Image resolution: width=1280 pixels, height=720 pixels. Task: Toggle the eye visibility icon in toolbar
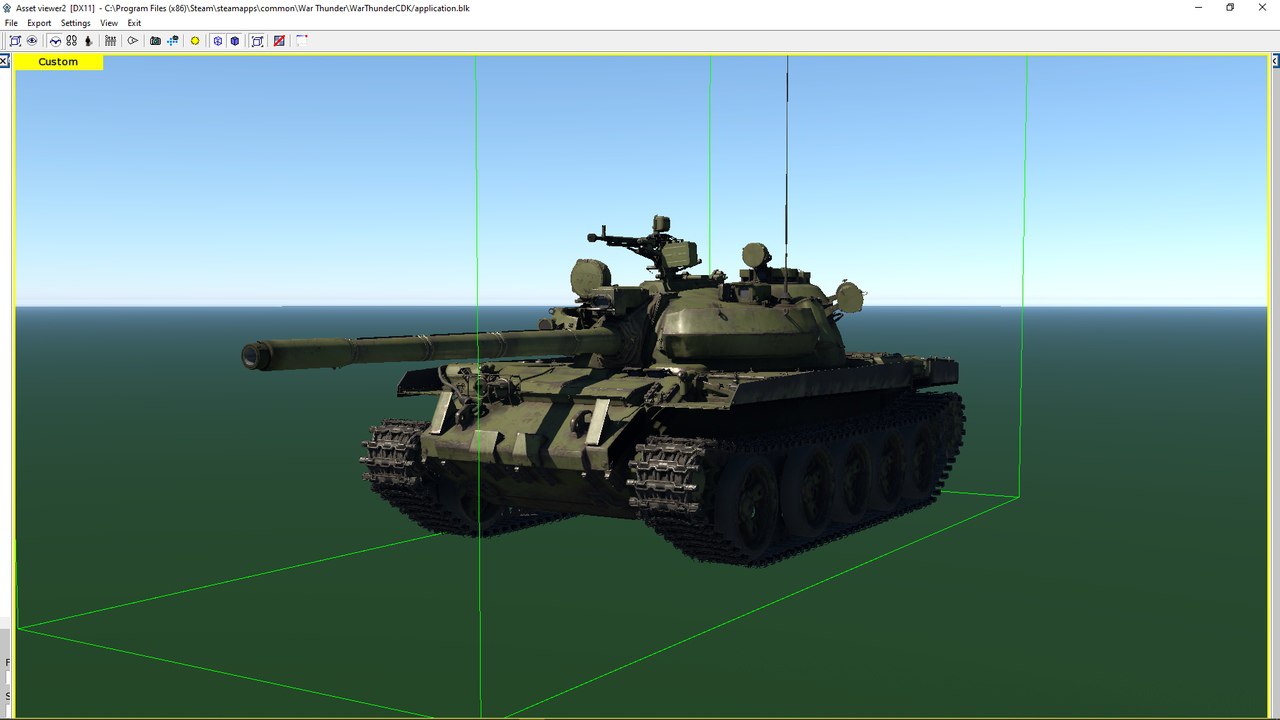32,41
